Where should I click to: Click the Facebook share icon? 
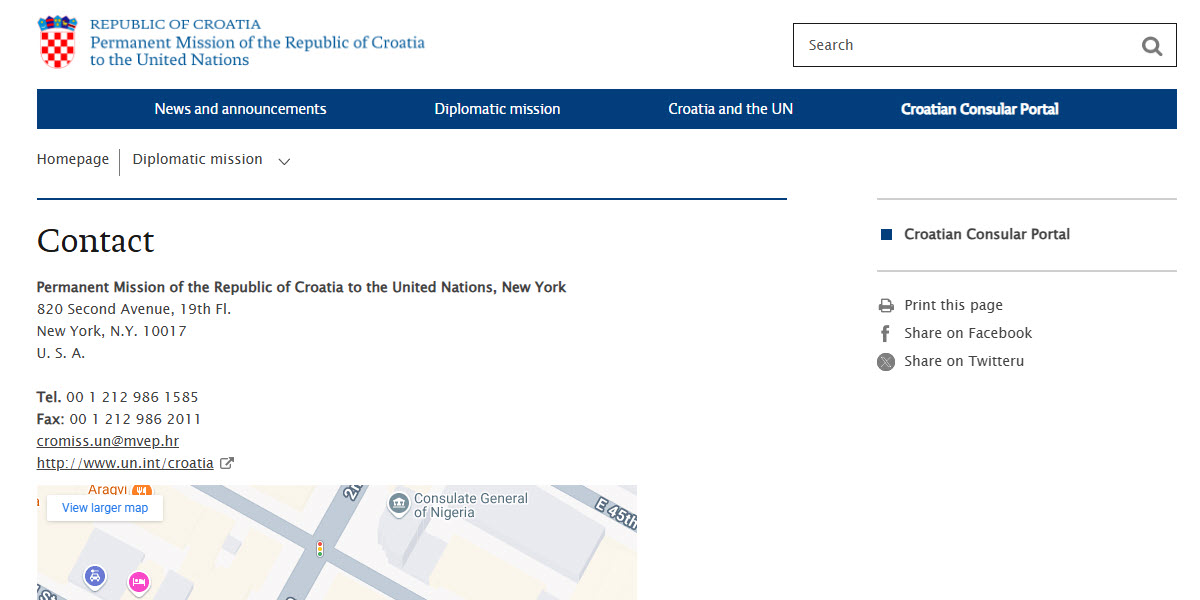point(886,333)
